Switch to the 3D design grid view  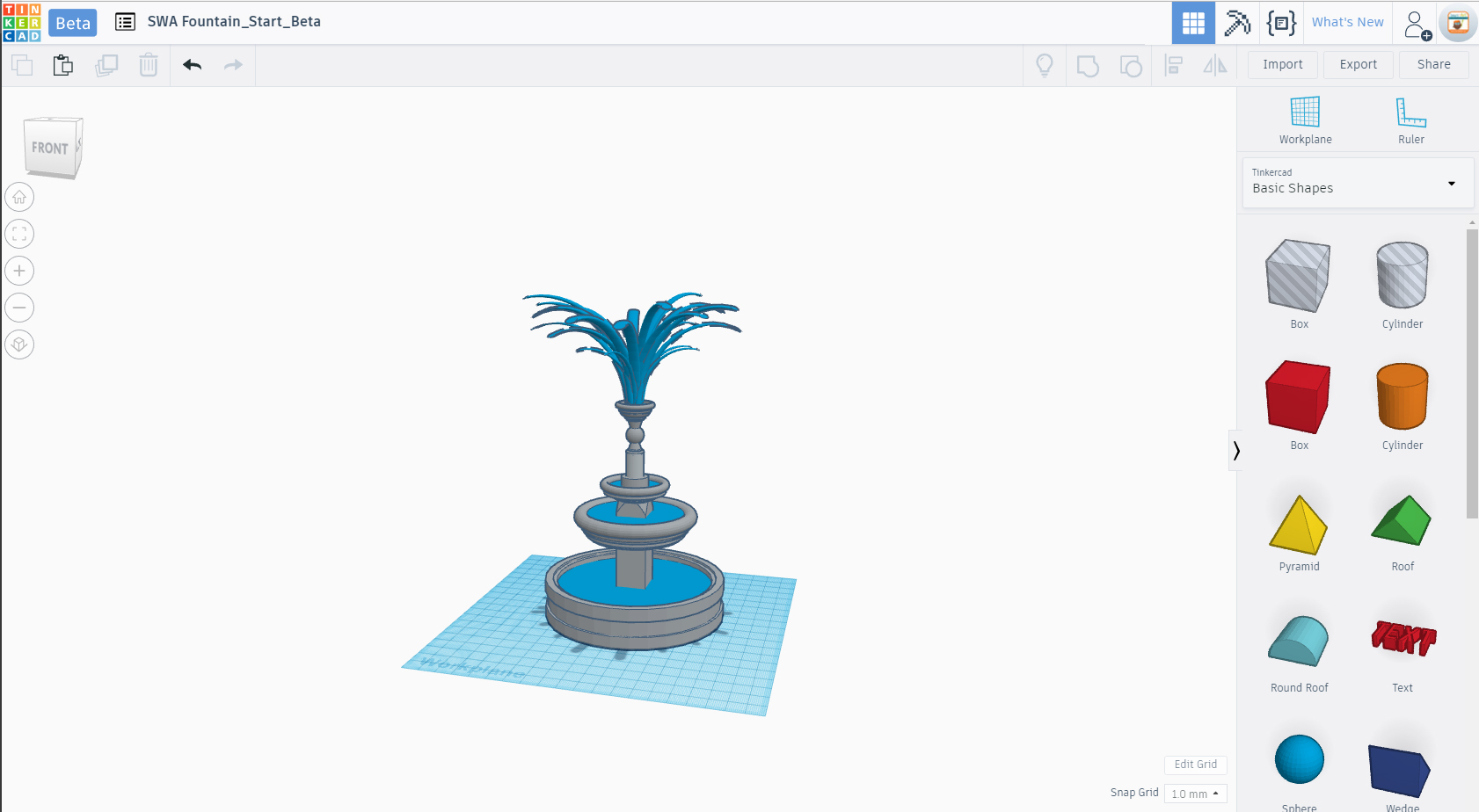point(1193,23)
